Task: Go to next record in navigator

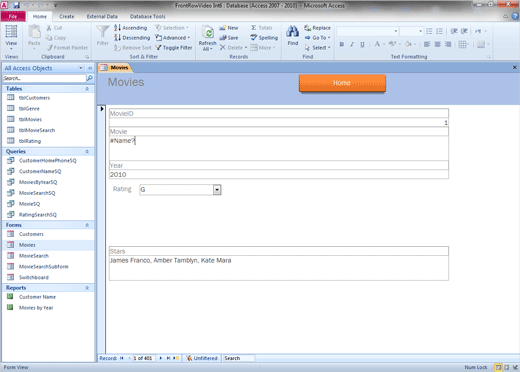Action: (161, 358)
